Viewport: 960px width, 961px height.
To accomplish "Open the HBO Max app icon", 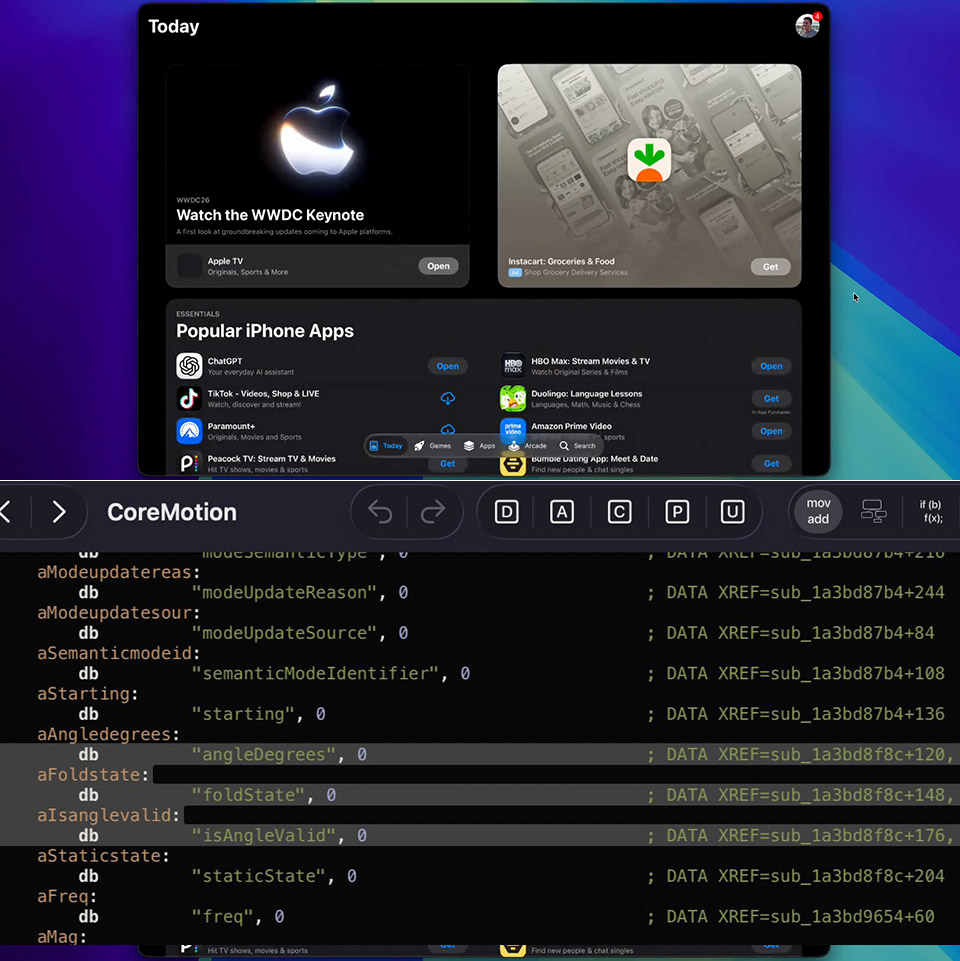I will [513, 366].
